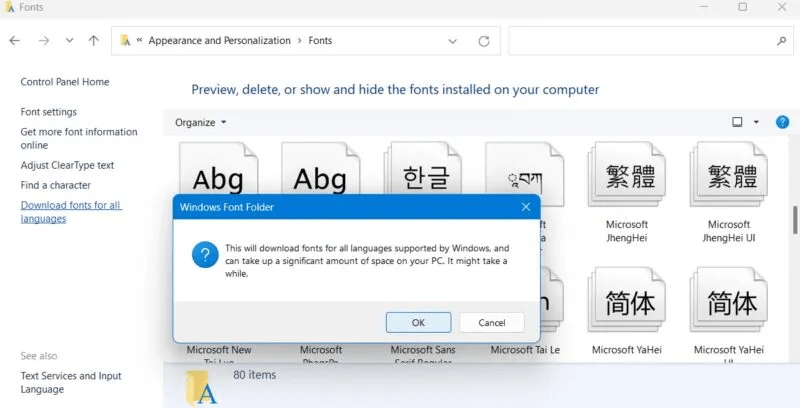Viewport: 800px width, 408px height.
Task: Go up one level arrow
Action: pyautogui.click(x=93, y=41)
